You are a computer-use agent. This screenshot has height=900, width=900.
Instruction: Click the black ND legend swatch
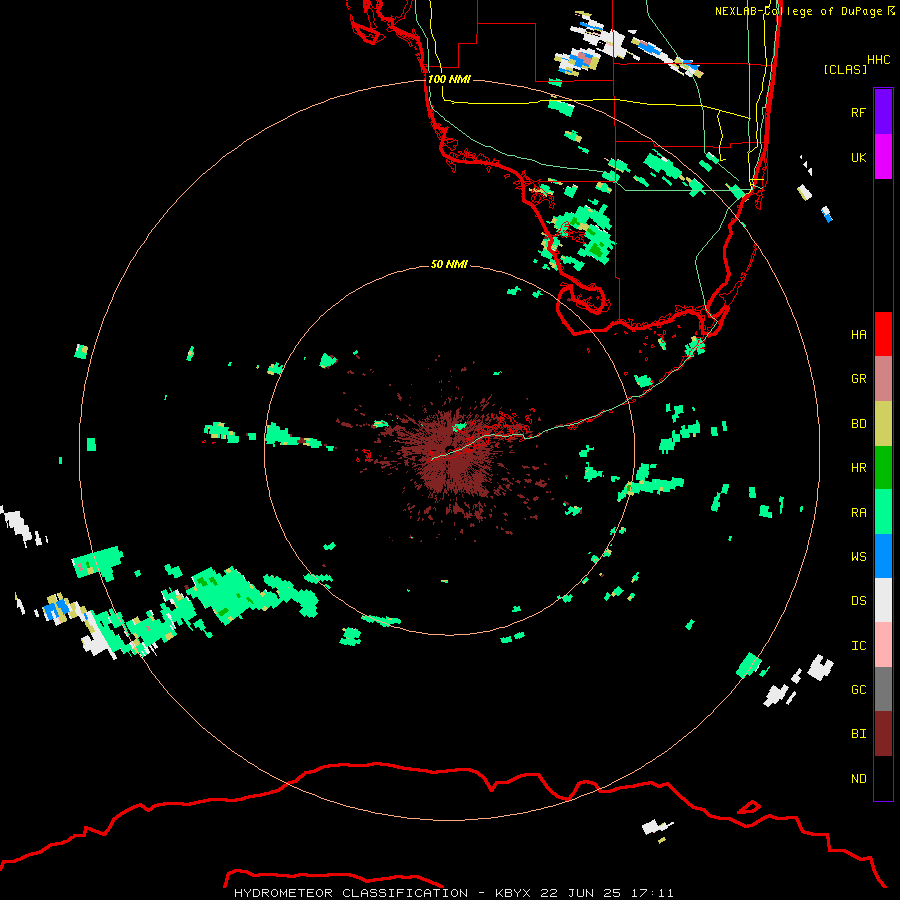883,778
